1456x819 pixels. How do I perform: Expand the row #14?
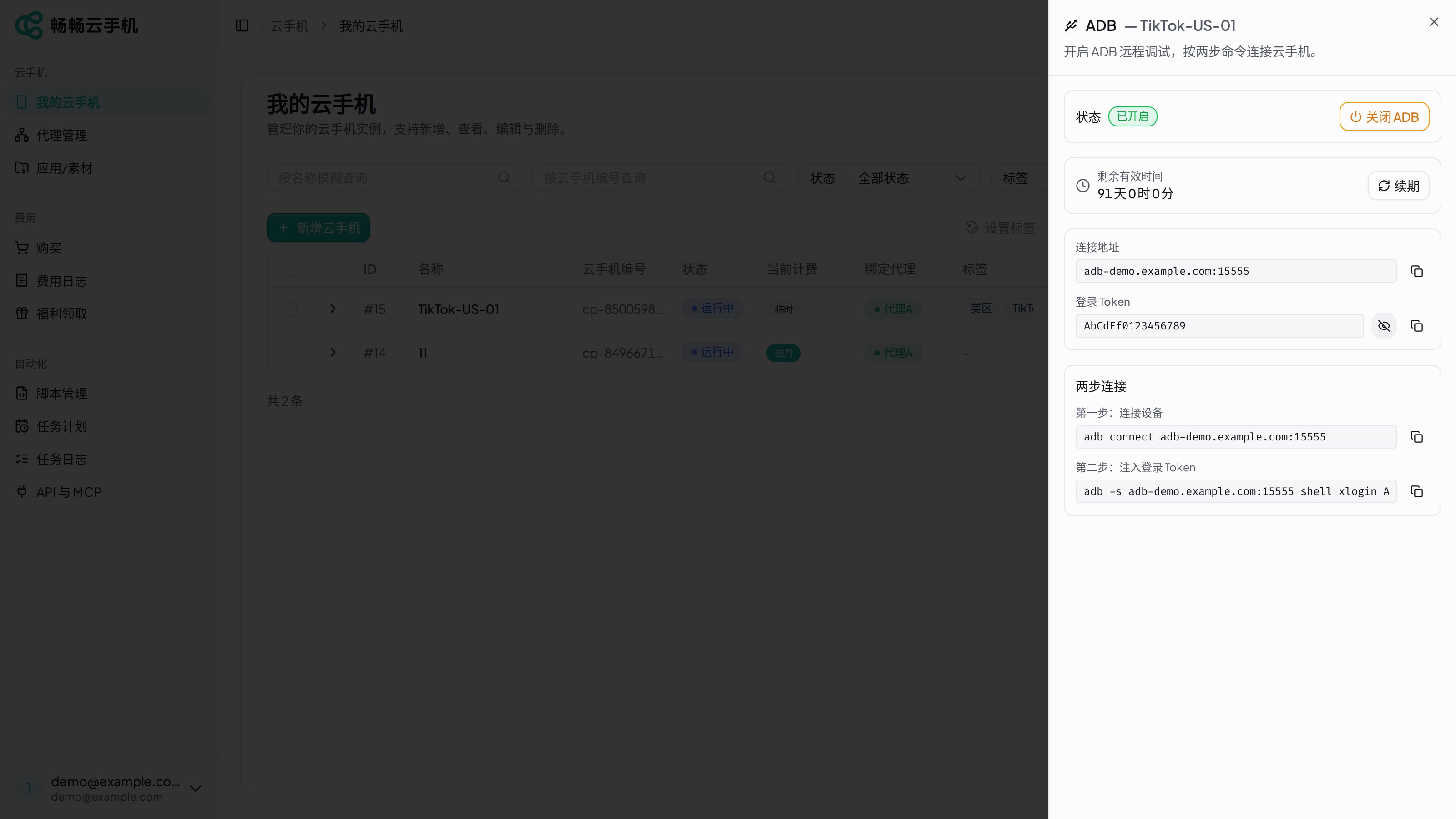pyautogui.click(x=333, y=353)
